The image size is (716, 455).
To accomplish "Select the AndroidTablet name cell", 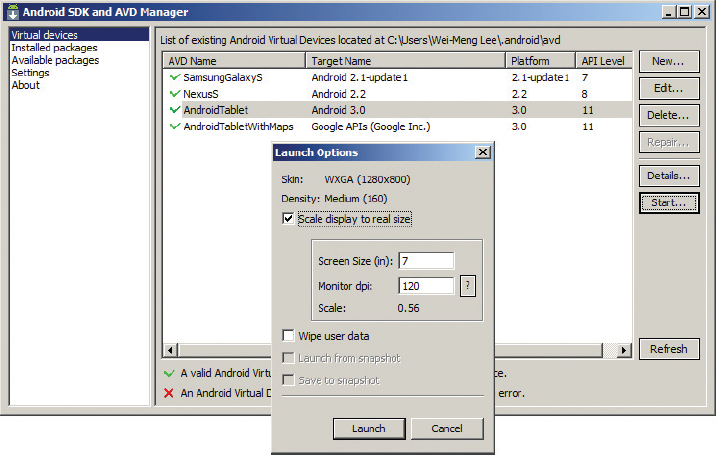I will click(216, 110).
